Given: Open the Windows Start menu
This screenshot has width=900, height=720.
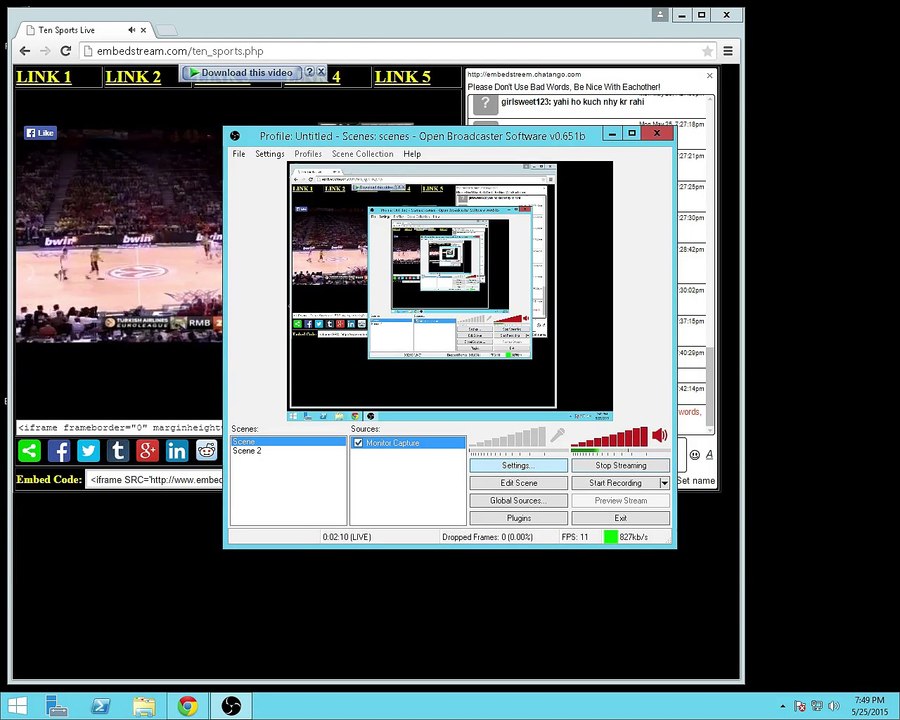Looking at the screenshot, I should [17, 706].
